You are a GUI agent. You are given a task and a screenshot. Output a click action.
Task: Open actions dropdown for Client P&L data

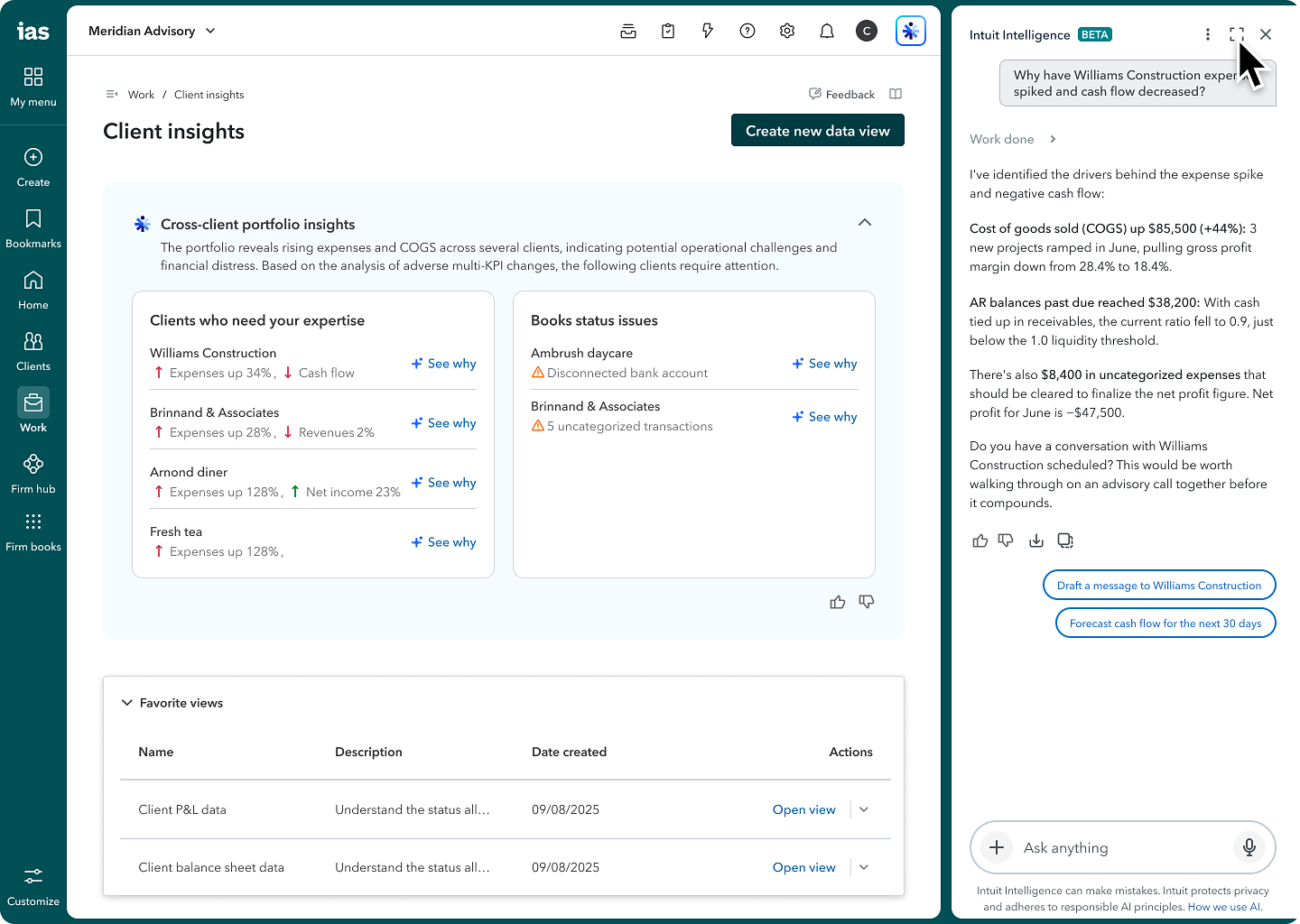pos(864,809)
